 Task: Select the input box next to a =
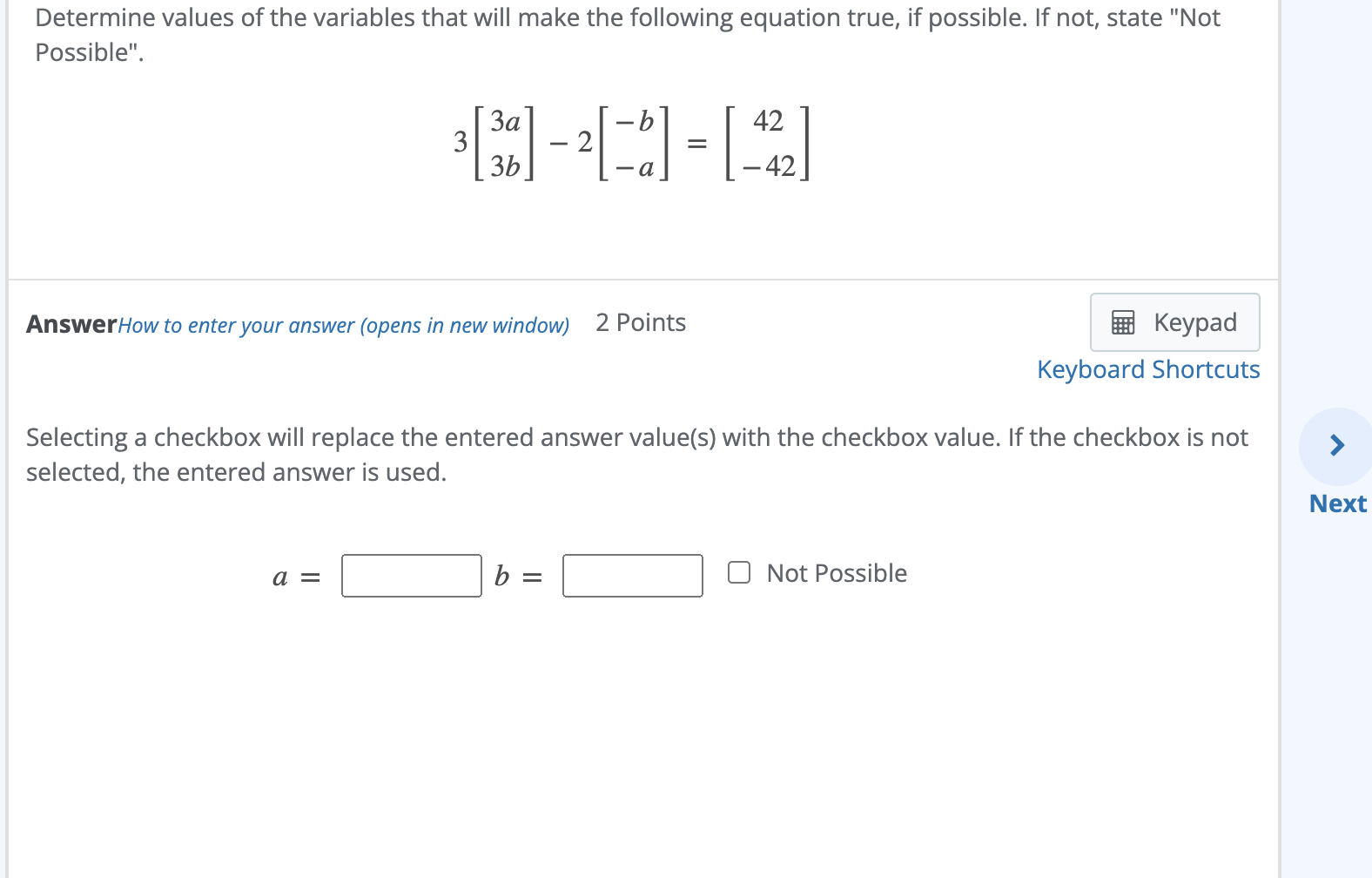[x=411, y=576]
